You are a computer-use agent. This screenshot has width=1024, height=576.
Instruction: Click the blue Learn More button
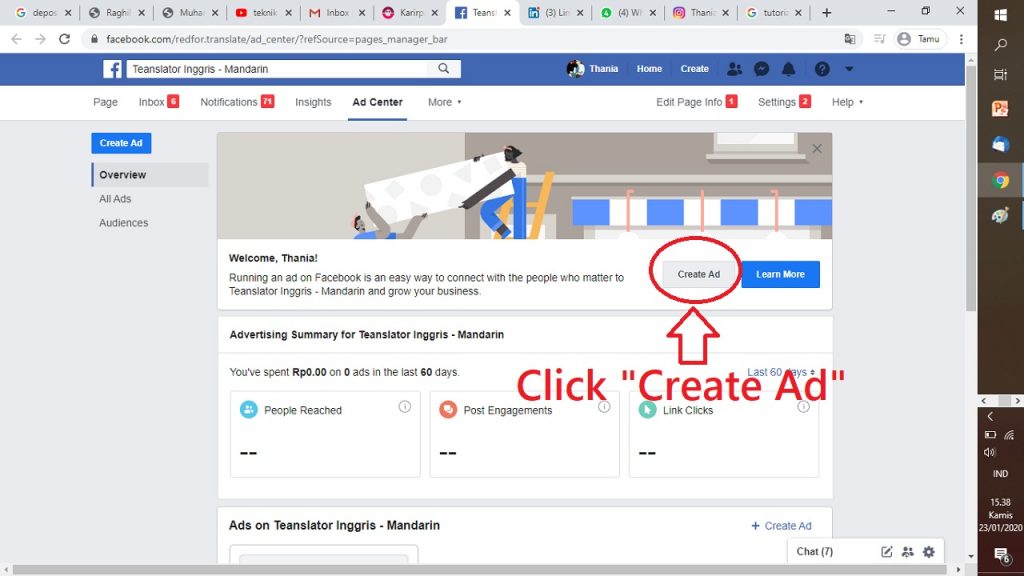click(780, 274)
